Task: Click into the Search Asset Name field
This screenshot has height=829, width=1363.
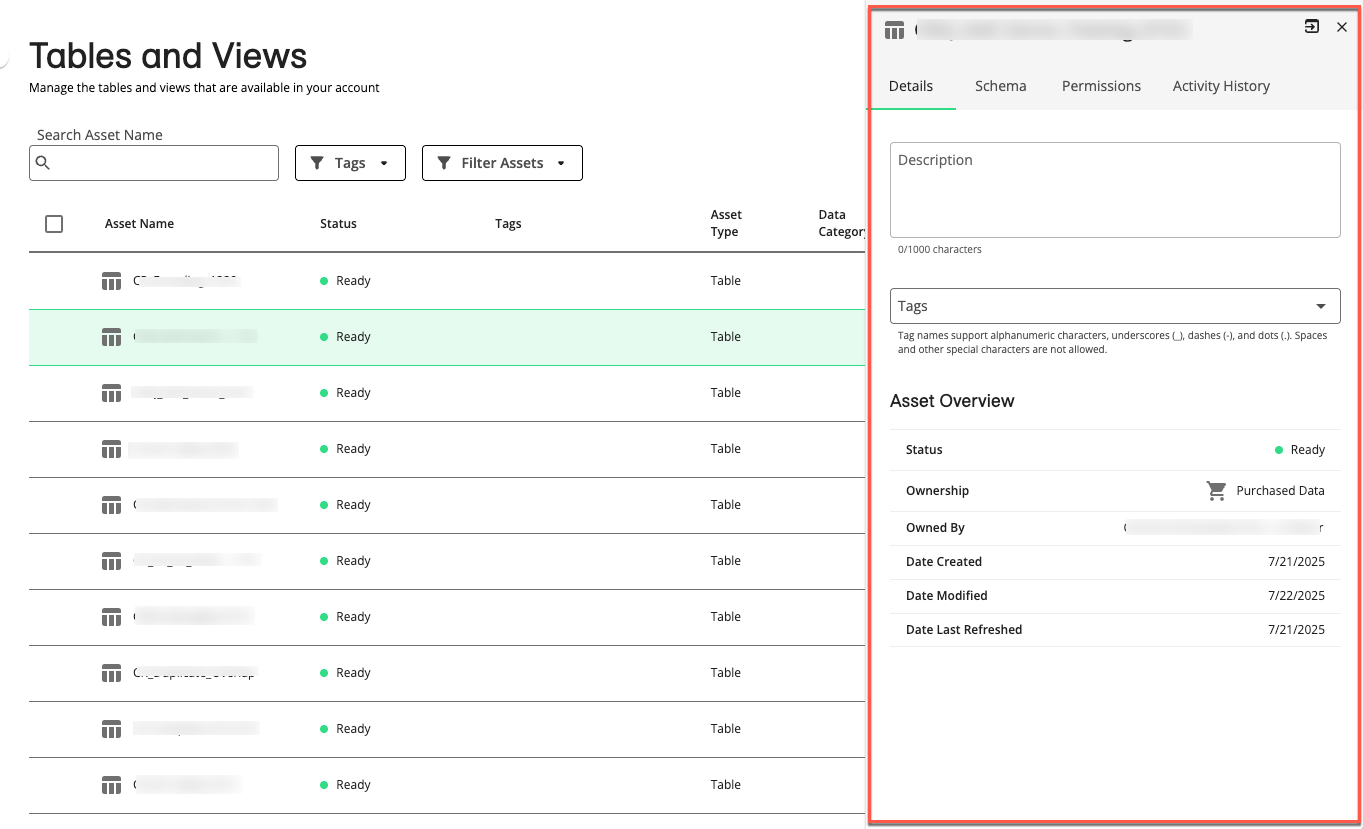Action: pos(154,163)
